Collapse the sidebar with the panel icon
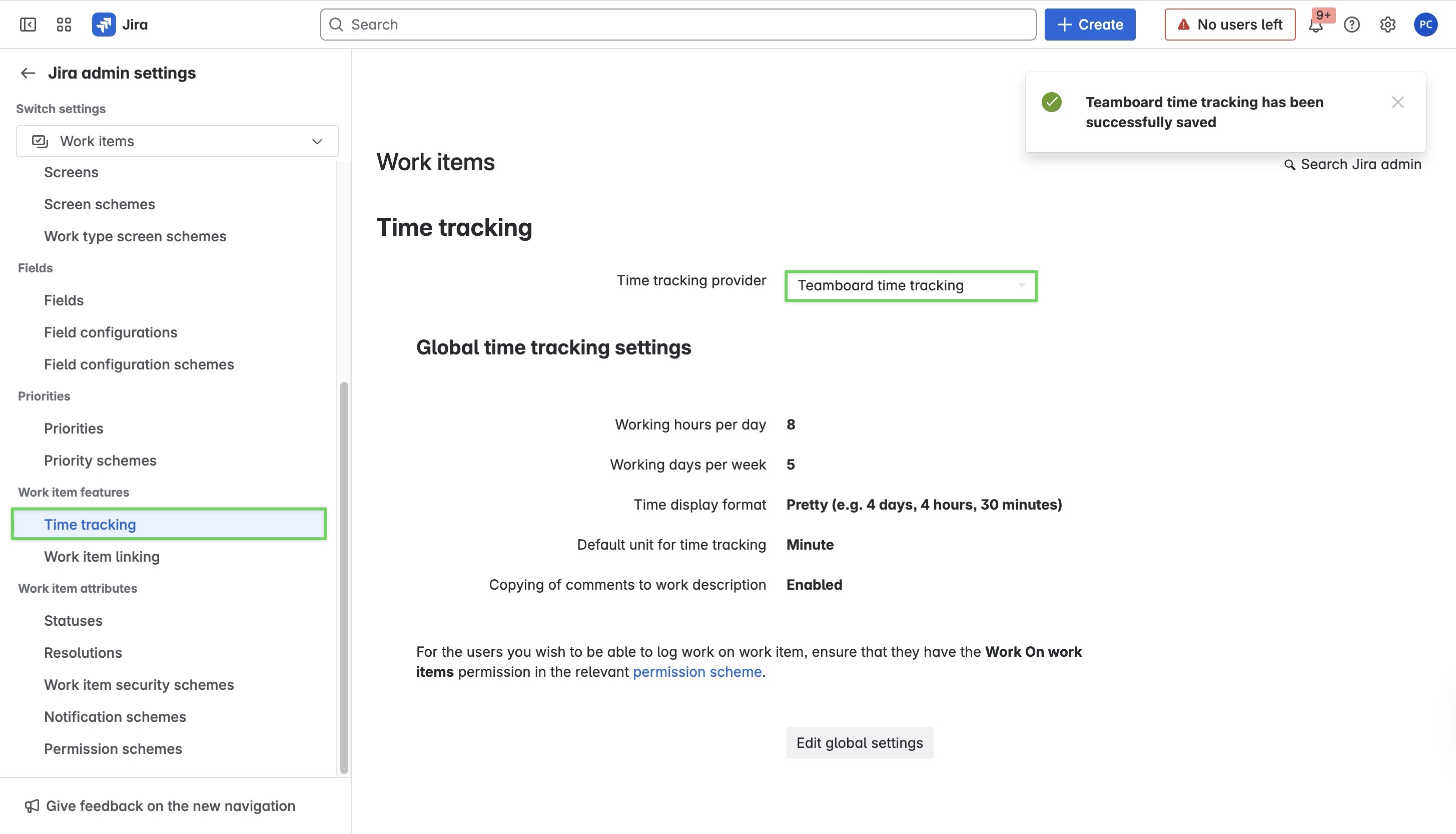The image size is (1456, 834). point(28,25)
